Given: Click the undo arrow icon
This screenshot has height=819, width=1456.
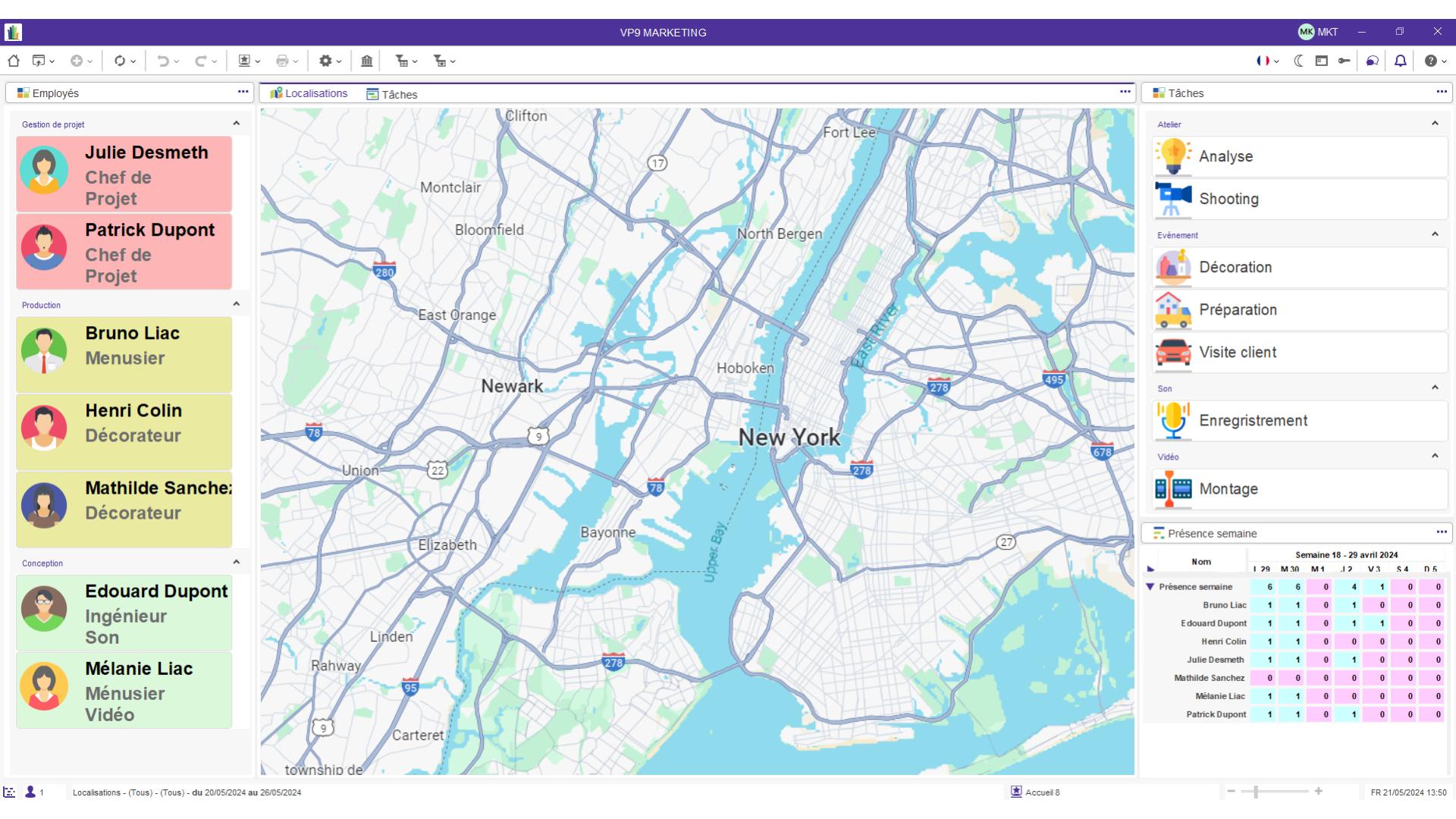Looking at the screenshot, I should [163, 61].
